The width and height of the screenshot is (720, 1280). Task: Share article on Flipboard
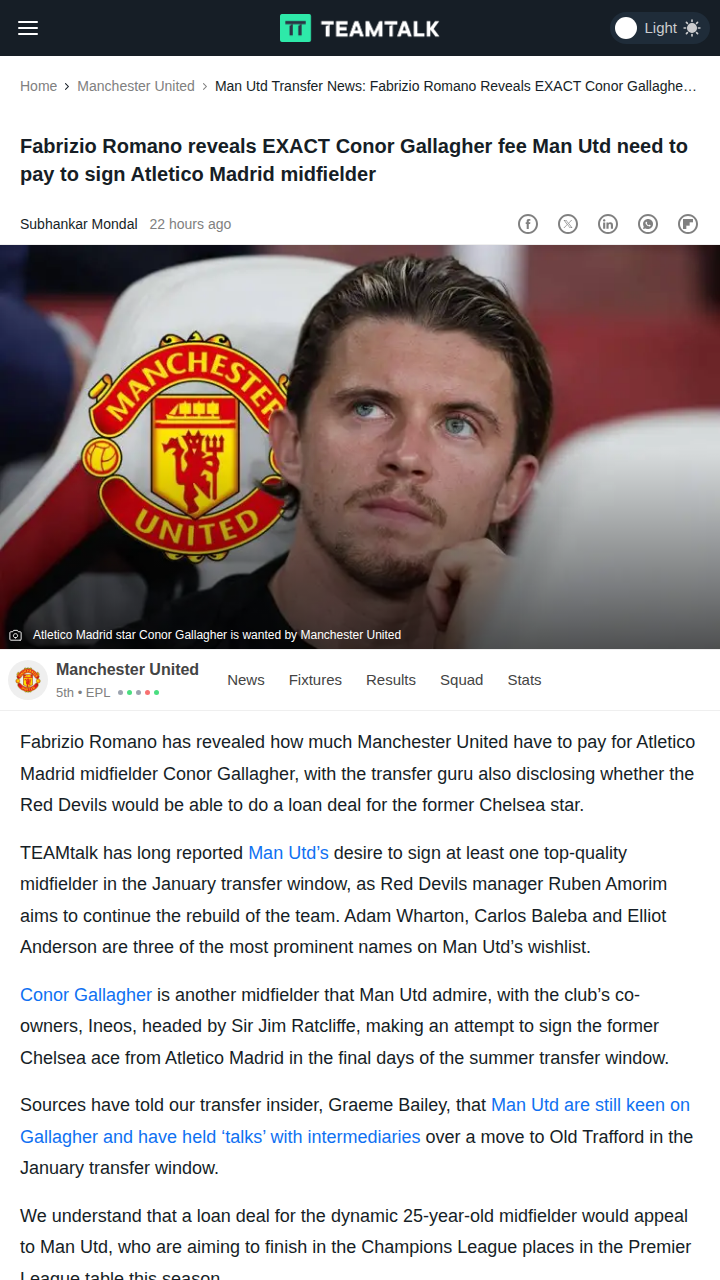click(x=688, y=224)
